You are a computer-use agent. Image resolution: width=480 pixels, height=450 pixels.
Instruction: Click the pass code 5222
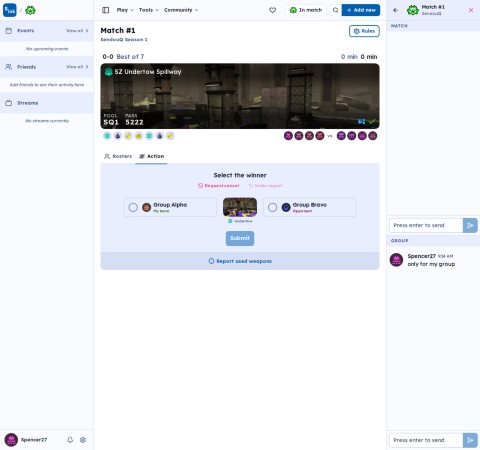(x=134, y=122)
